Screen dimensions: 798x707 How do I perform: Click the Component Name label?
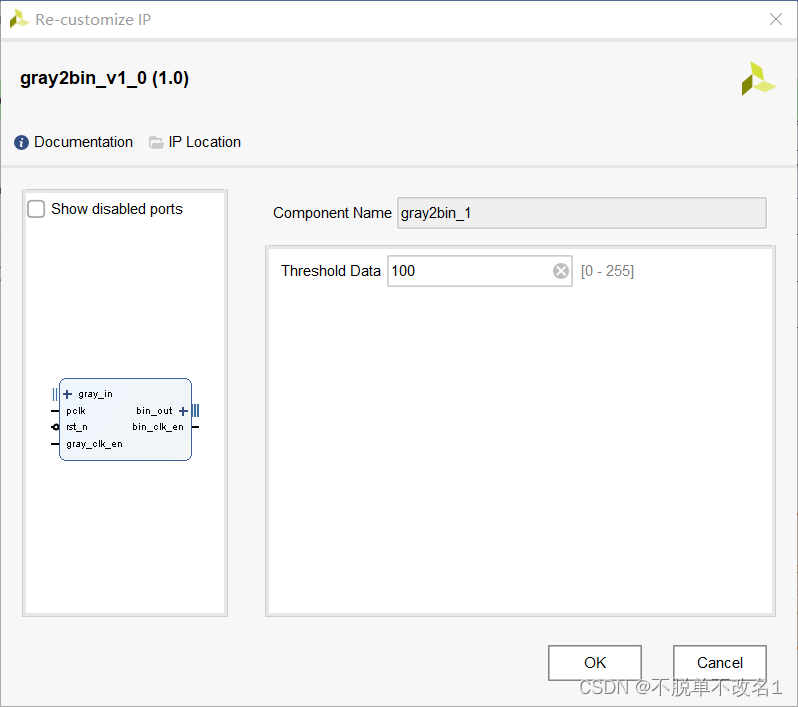332,213
